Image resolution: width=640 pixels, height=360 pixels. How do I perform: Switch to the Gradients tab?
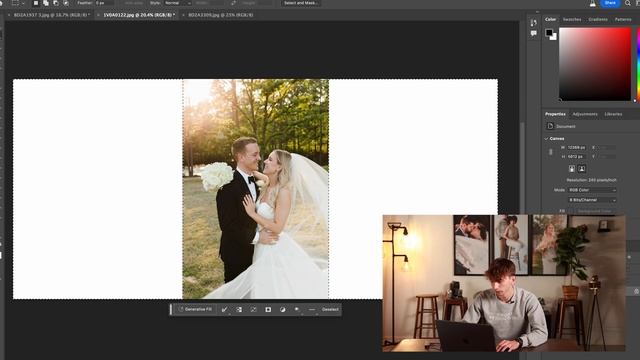(598, 19)
